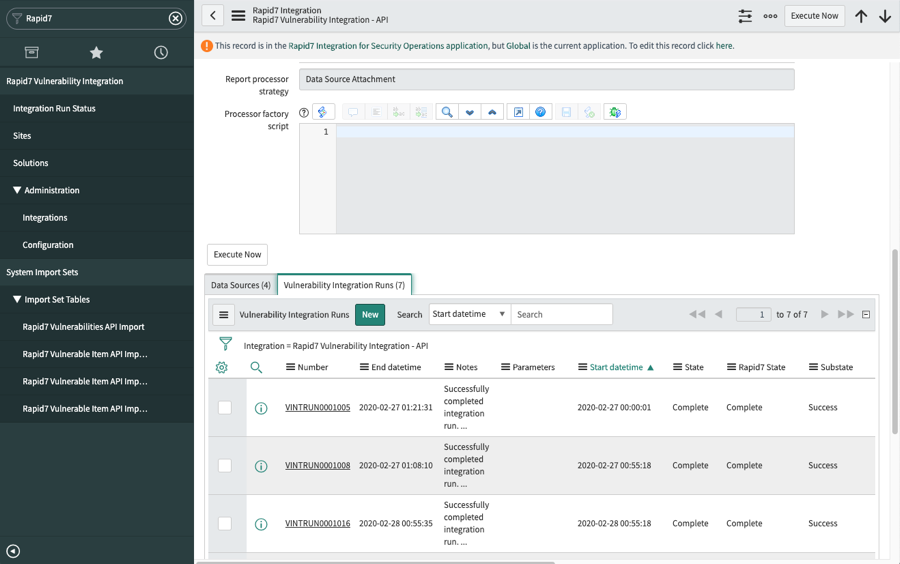Open Number column options menu
The width and height of the screenshot is (900, 564).
[x=290, y=367]
